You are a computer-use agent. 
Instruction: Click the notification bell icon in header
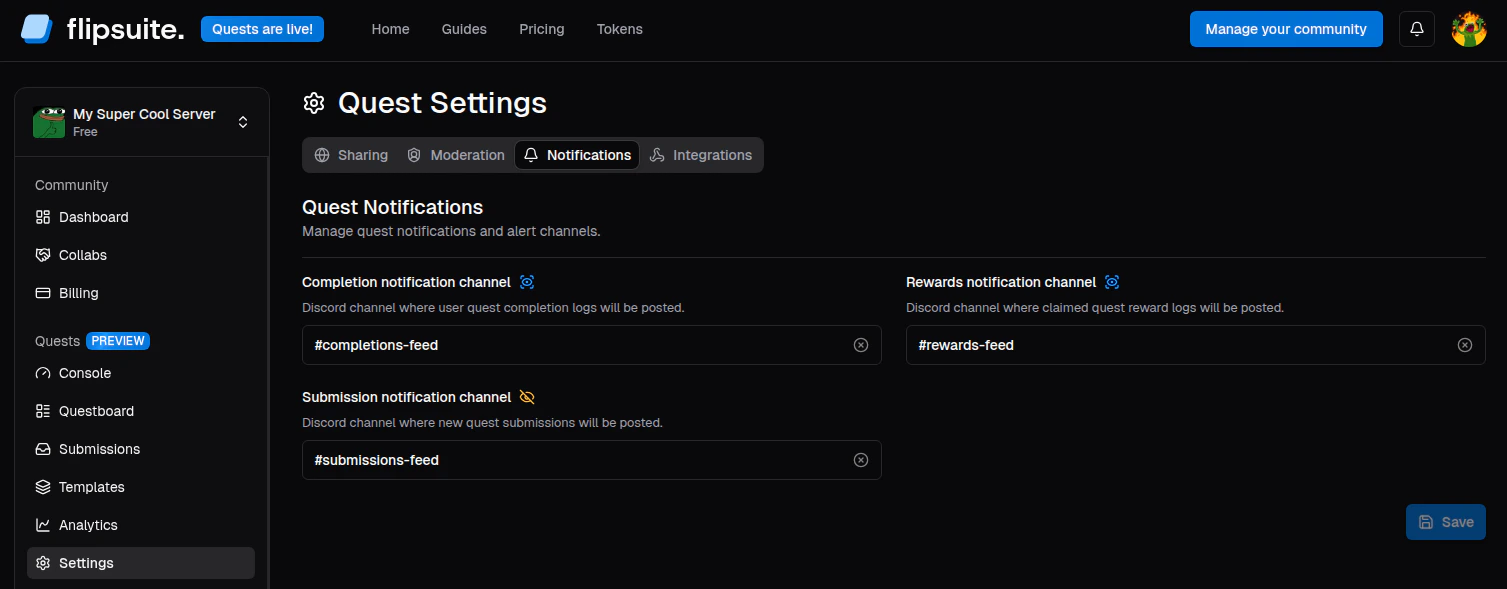click(x=1417, y=29)
